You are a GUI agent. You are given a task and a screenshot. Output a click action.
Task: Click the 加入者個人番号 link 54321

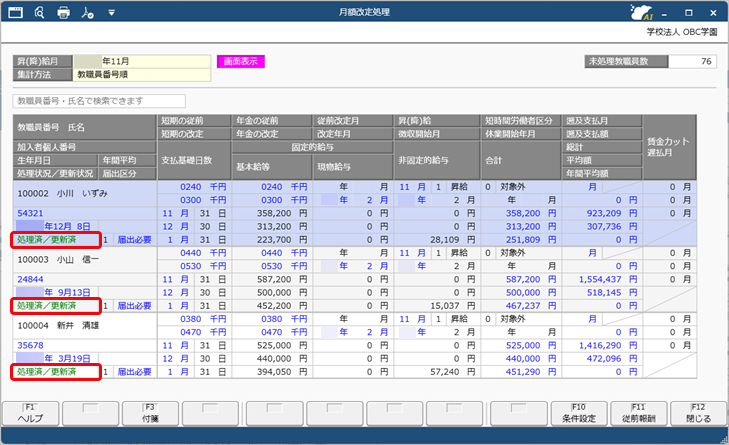point(30,213)
